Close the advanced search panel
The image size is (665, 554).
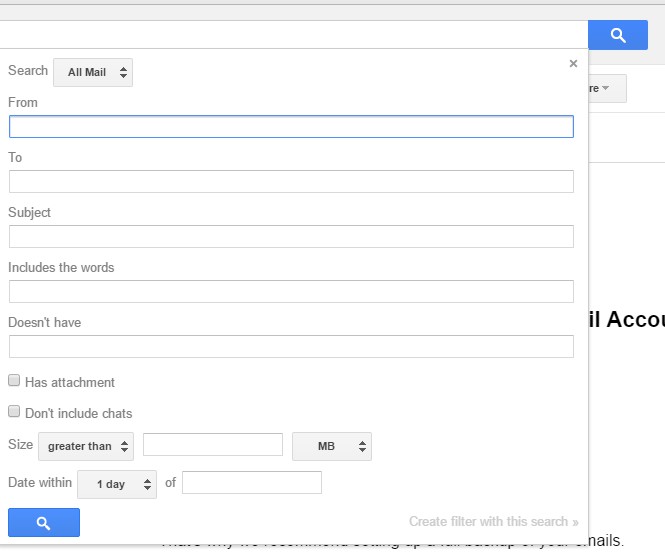click(x=573, y=64)
